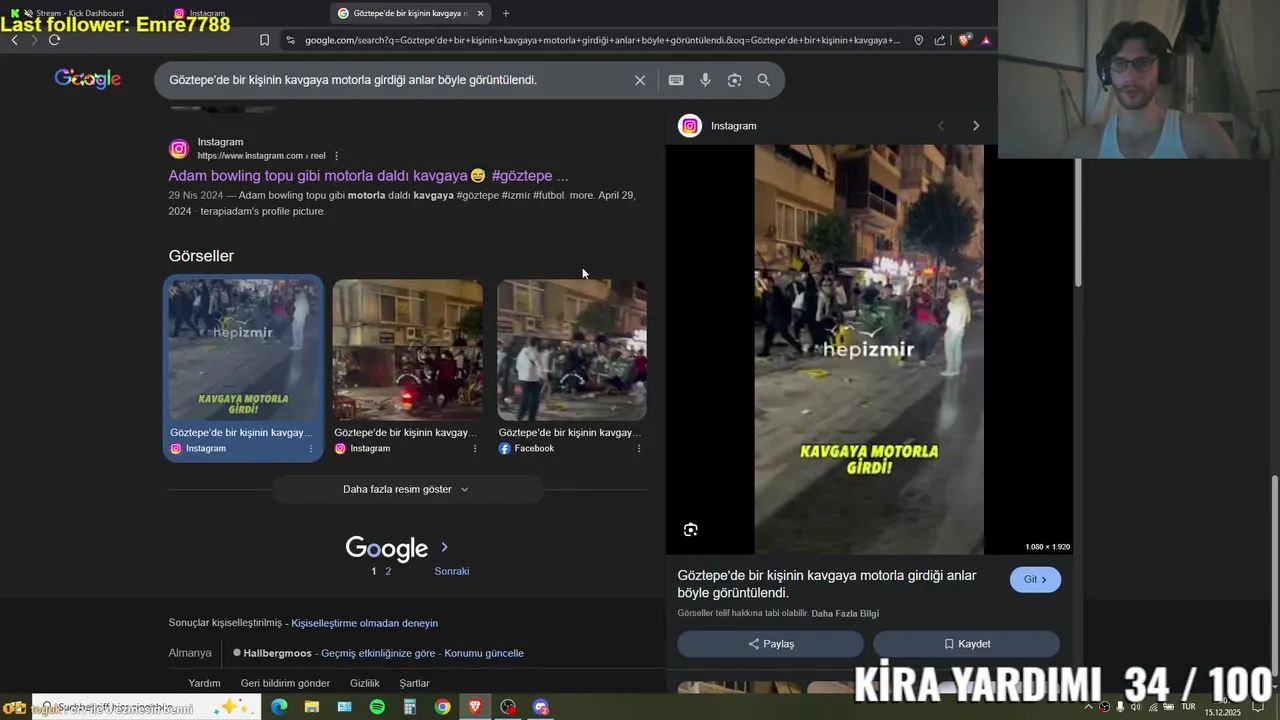Close the Göztepe'de search results tab
1280x720 pixels.
(x=480, y=13)
